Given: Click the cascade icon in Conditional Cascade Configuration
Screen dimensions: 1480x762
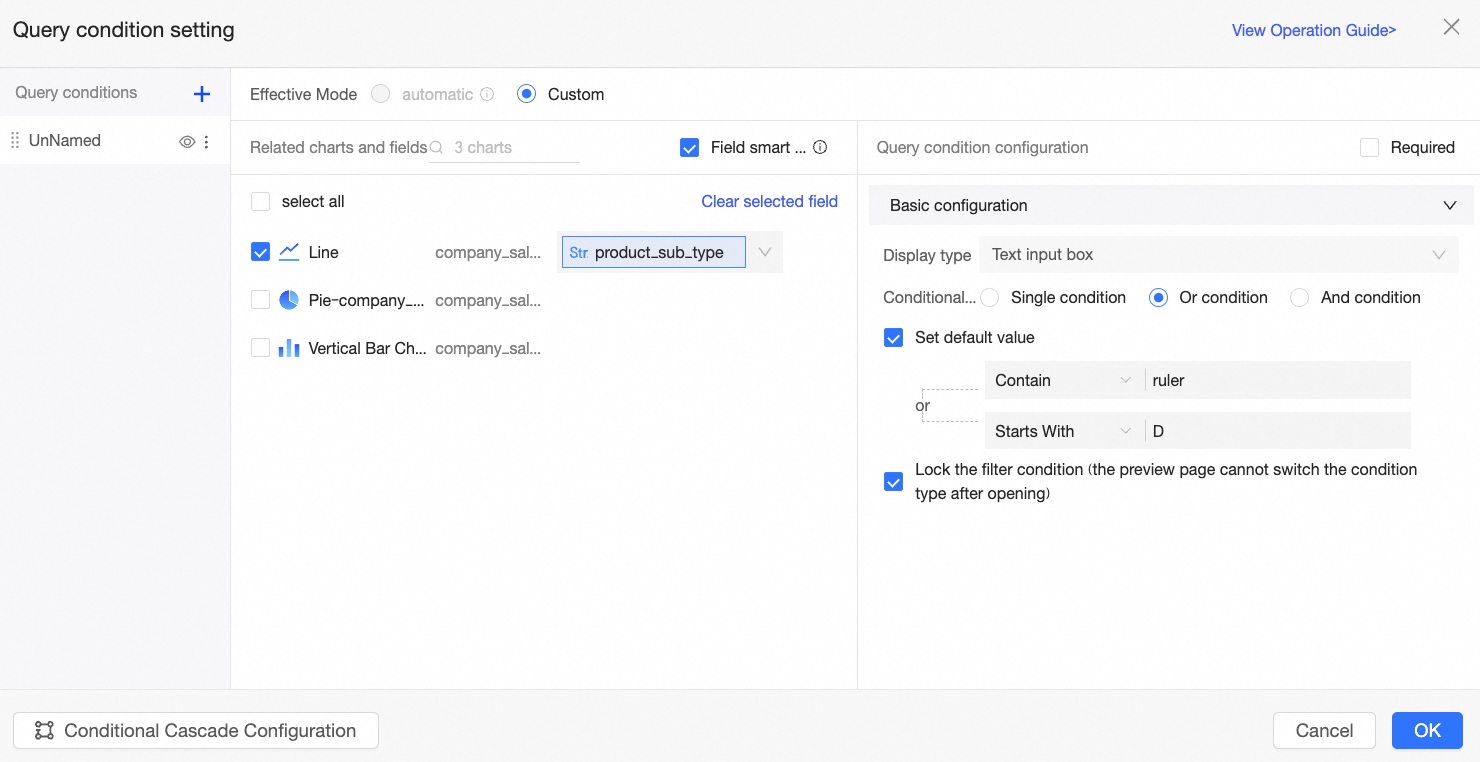Looking at the screenshot, I should click(x=44, y=731).
